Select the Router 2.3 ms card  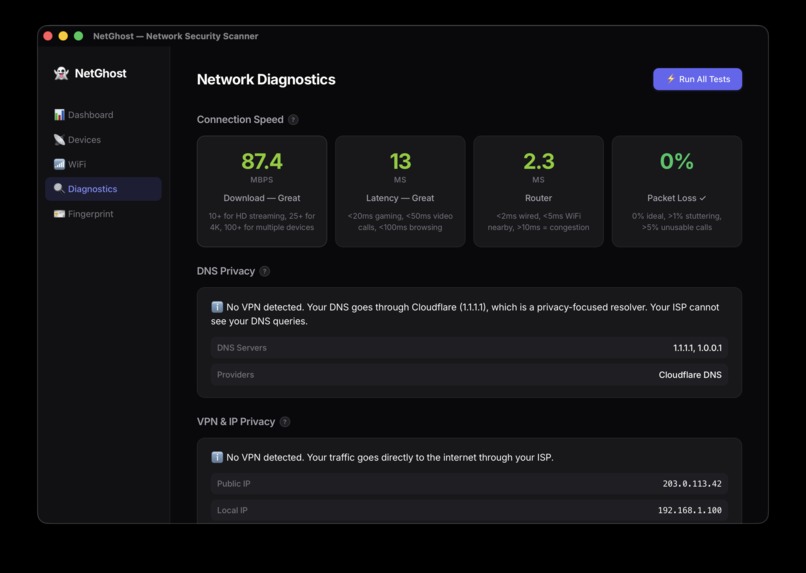538,191
